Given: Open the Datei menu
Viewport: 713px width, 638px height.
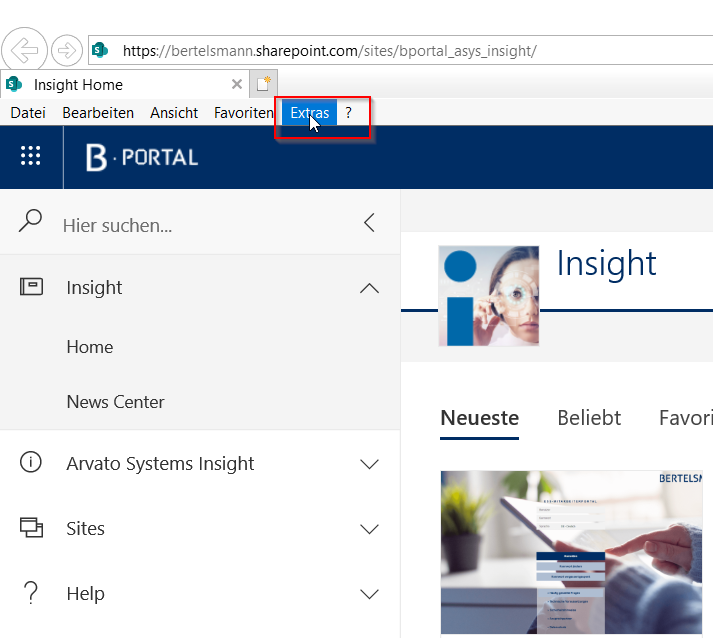Looking at the screenshot, I should [28, 113].
